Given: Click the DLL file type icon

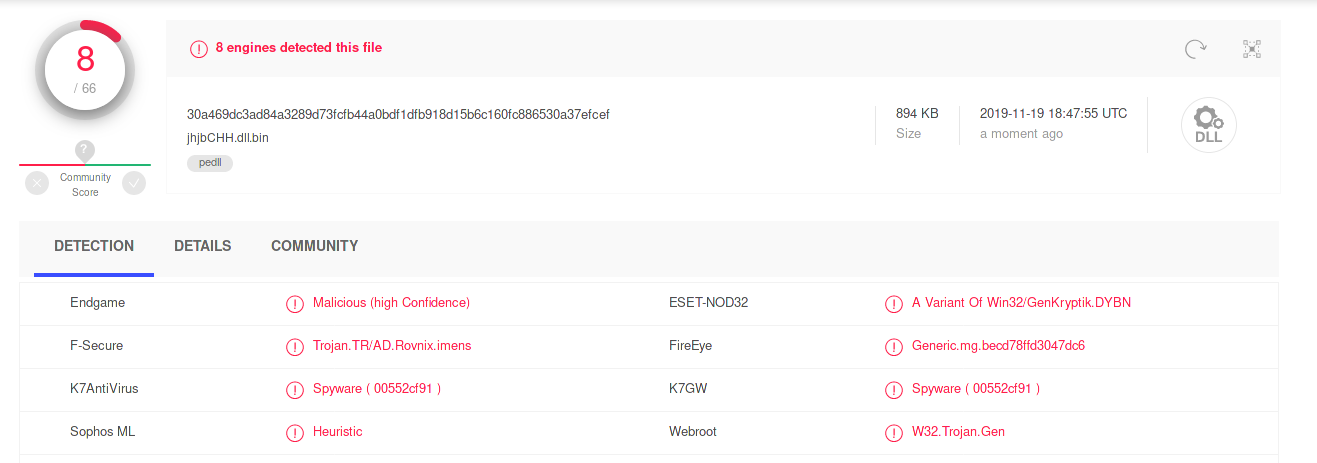Looking at the screenshot, I should [1208, 125].
